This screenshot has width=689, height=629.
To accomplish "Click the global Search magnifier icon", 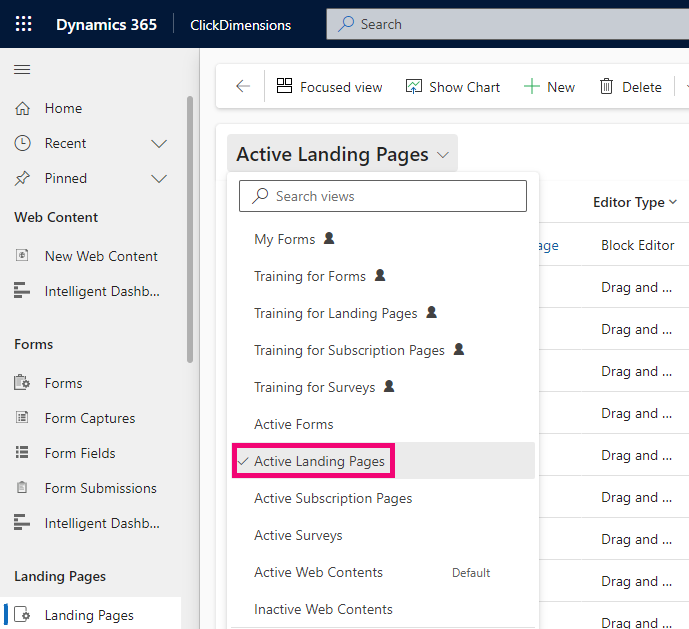I will coord(346,24).
